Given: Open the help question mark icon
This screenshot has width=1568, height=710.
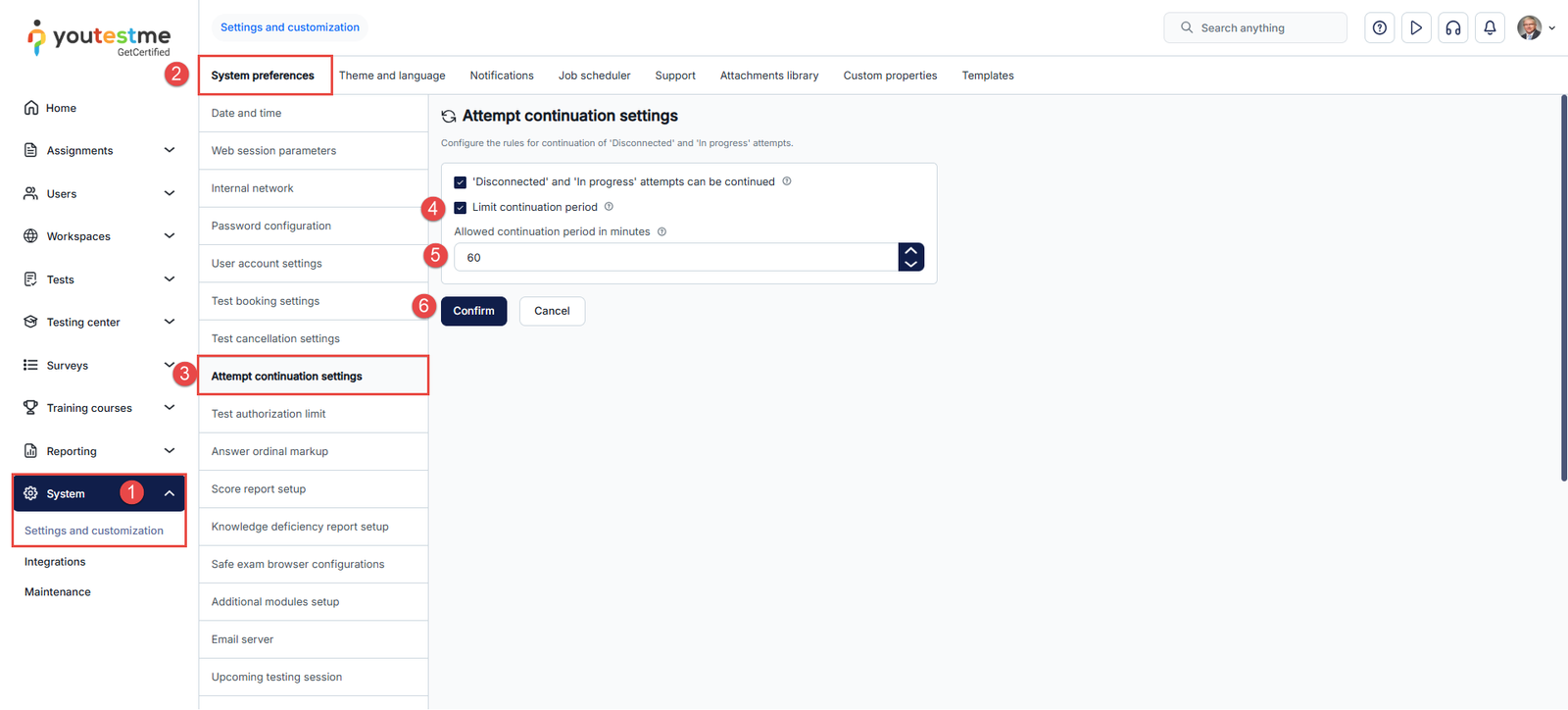Looking at the screenshot, I should point(1380,28).
